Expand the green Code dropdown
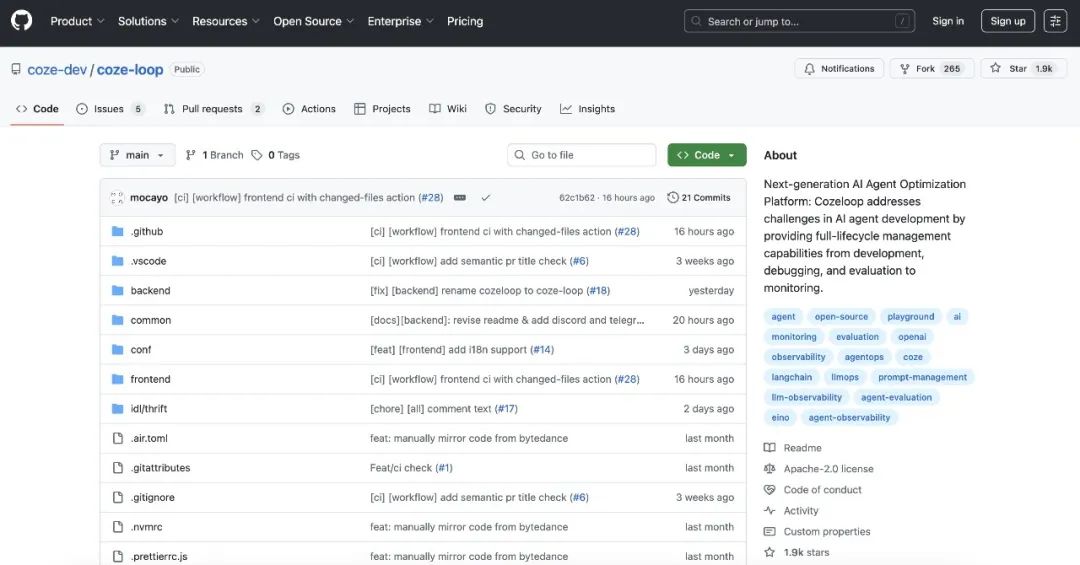The height and width of the screenshot is (565, 1080). tap(706, 155)
